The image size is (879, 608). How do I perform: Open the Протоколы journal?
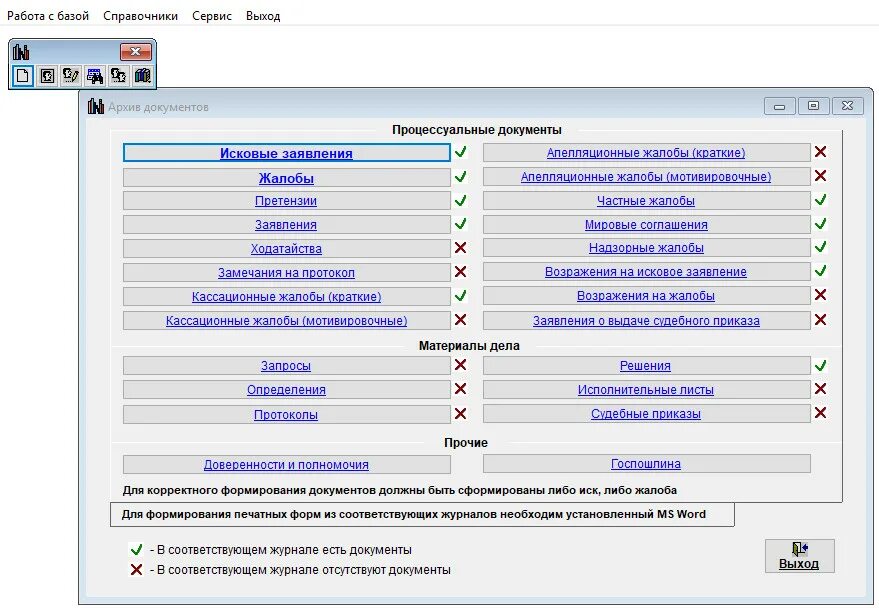point(286,415)
